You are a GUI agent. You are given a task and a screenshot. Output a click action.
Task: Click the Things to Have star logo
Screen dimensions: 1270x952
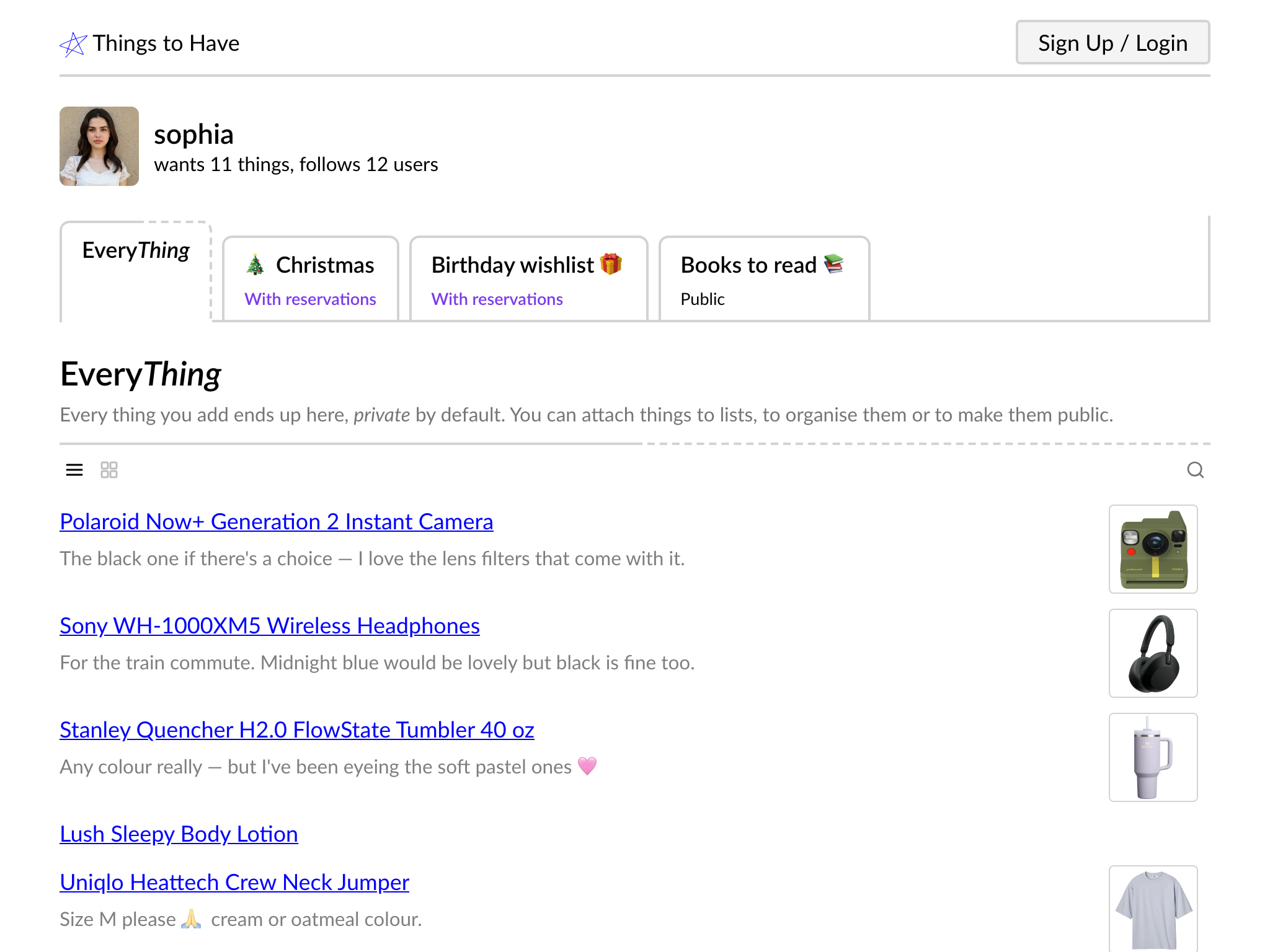[x=73, y=44]
